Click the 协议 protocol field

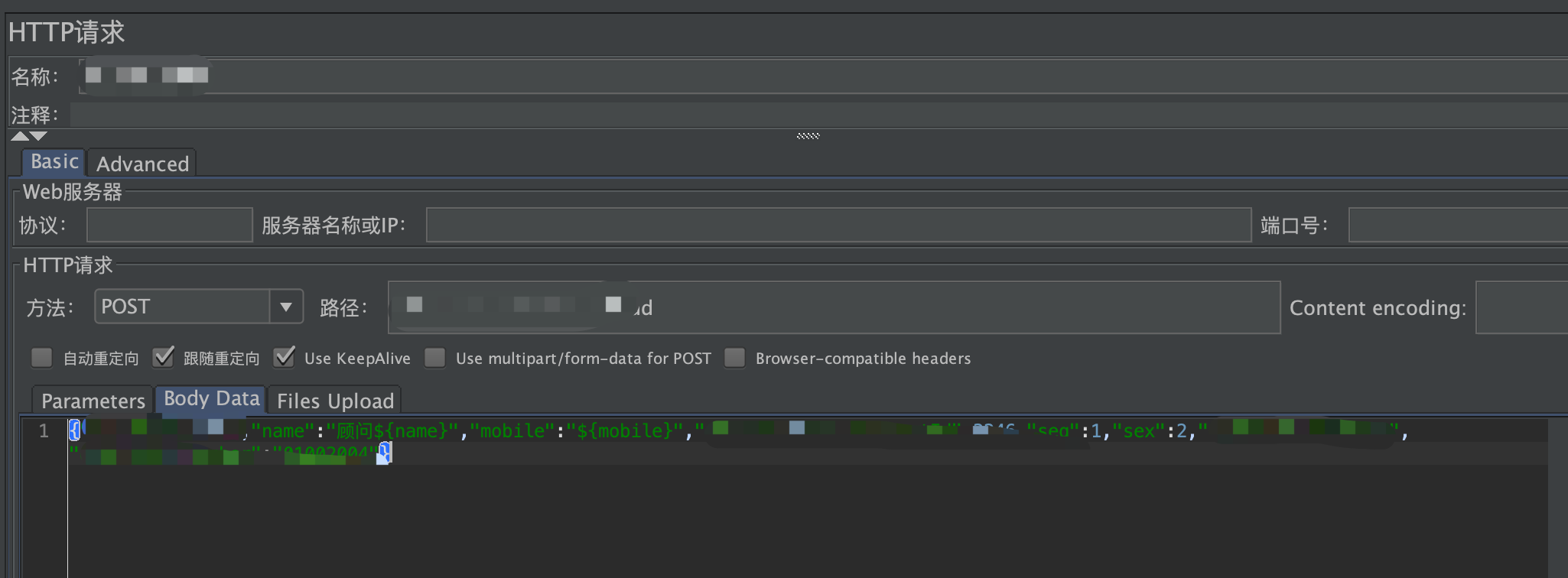point(170,225)
